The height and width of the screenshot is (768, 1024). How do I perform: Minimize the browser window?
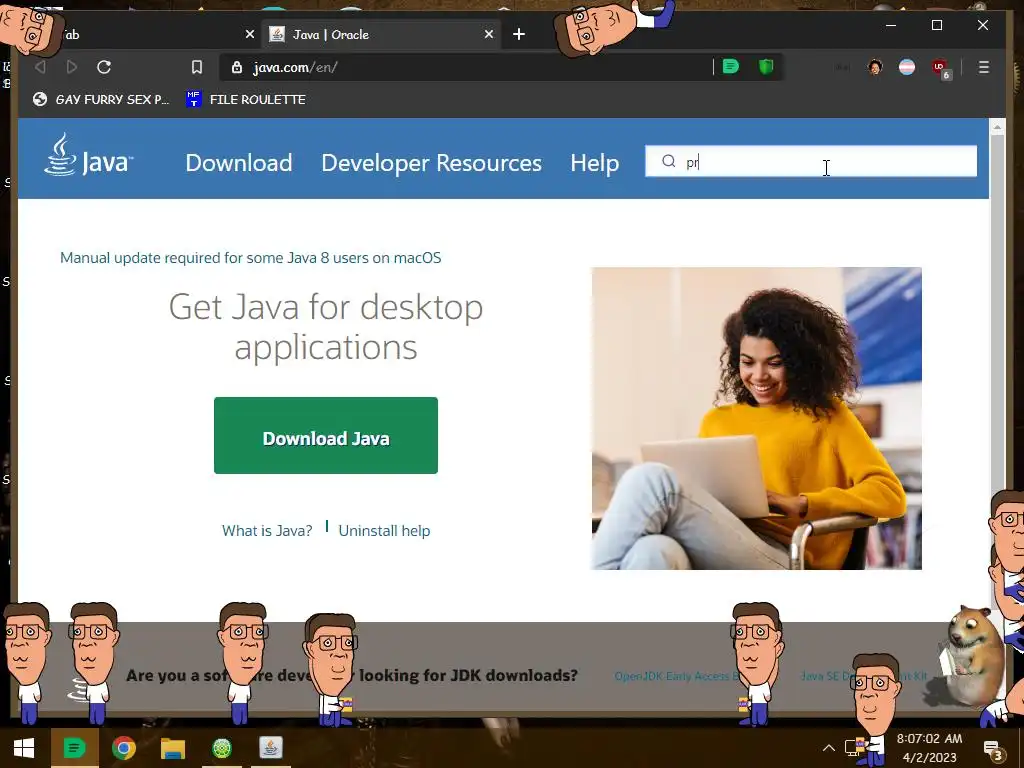pyautogui.click(x=891, y=25)
